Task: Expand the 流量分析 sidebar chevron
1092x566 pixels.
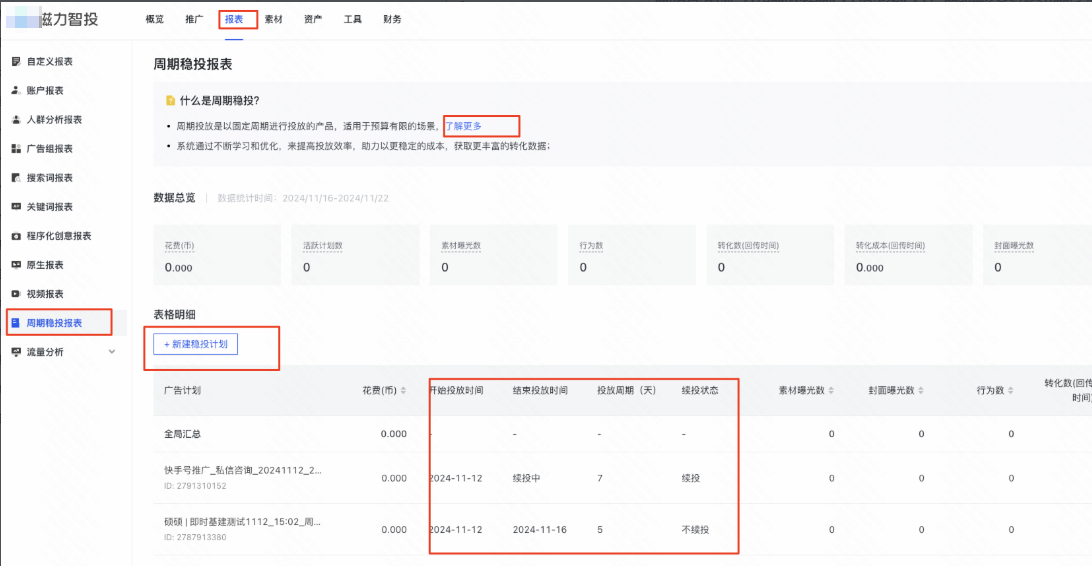Action: click(x=111, y=352)
